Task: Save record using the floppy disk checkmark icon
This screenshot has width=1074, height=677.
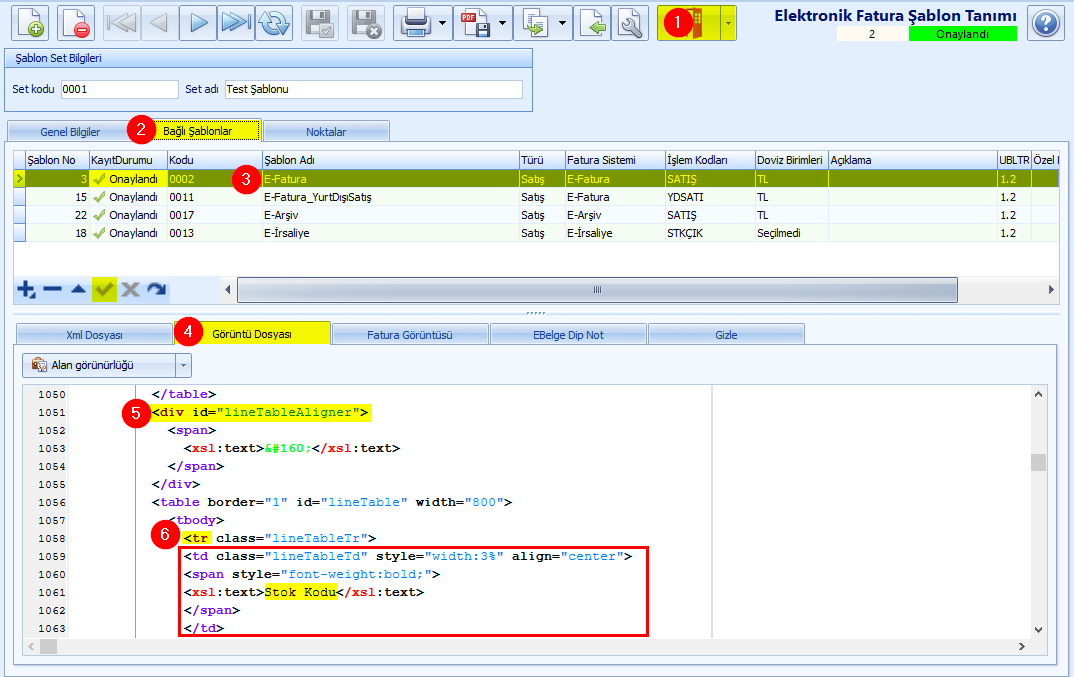Action: tap(319, 23)
